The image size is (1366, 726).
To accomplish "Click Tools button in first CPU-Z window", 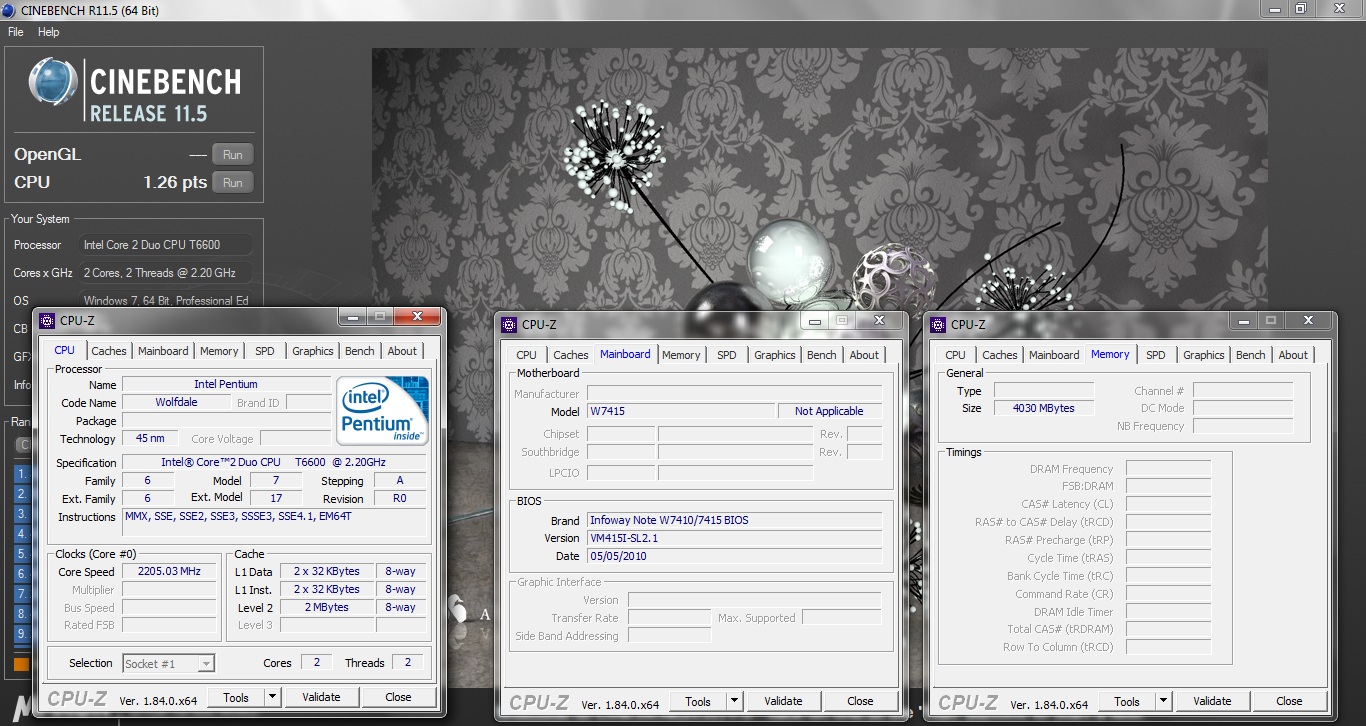I will (236, 697).
